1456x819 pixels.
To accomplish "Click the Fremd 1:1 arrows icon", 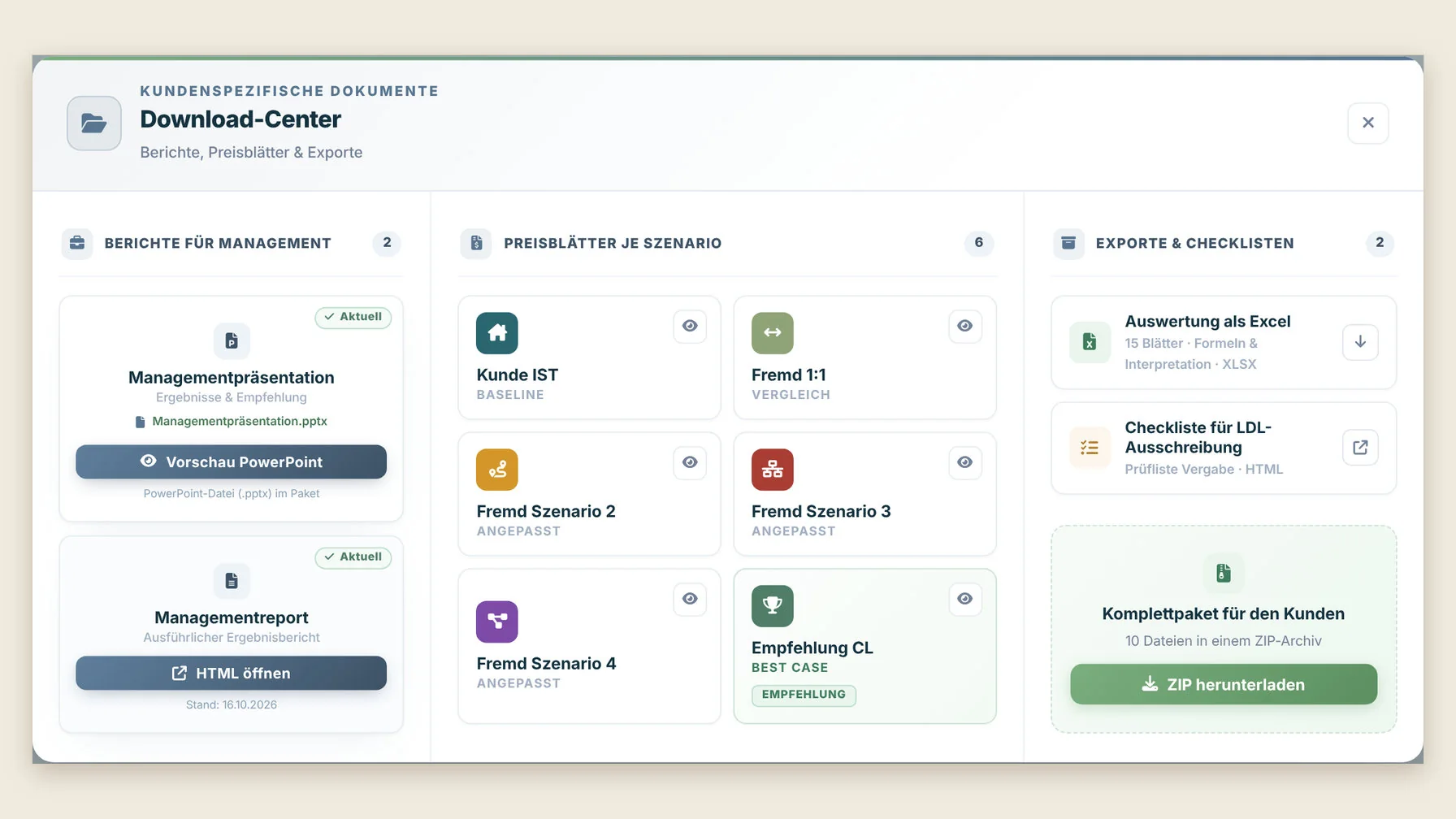I will [773, 333].
